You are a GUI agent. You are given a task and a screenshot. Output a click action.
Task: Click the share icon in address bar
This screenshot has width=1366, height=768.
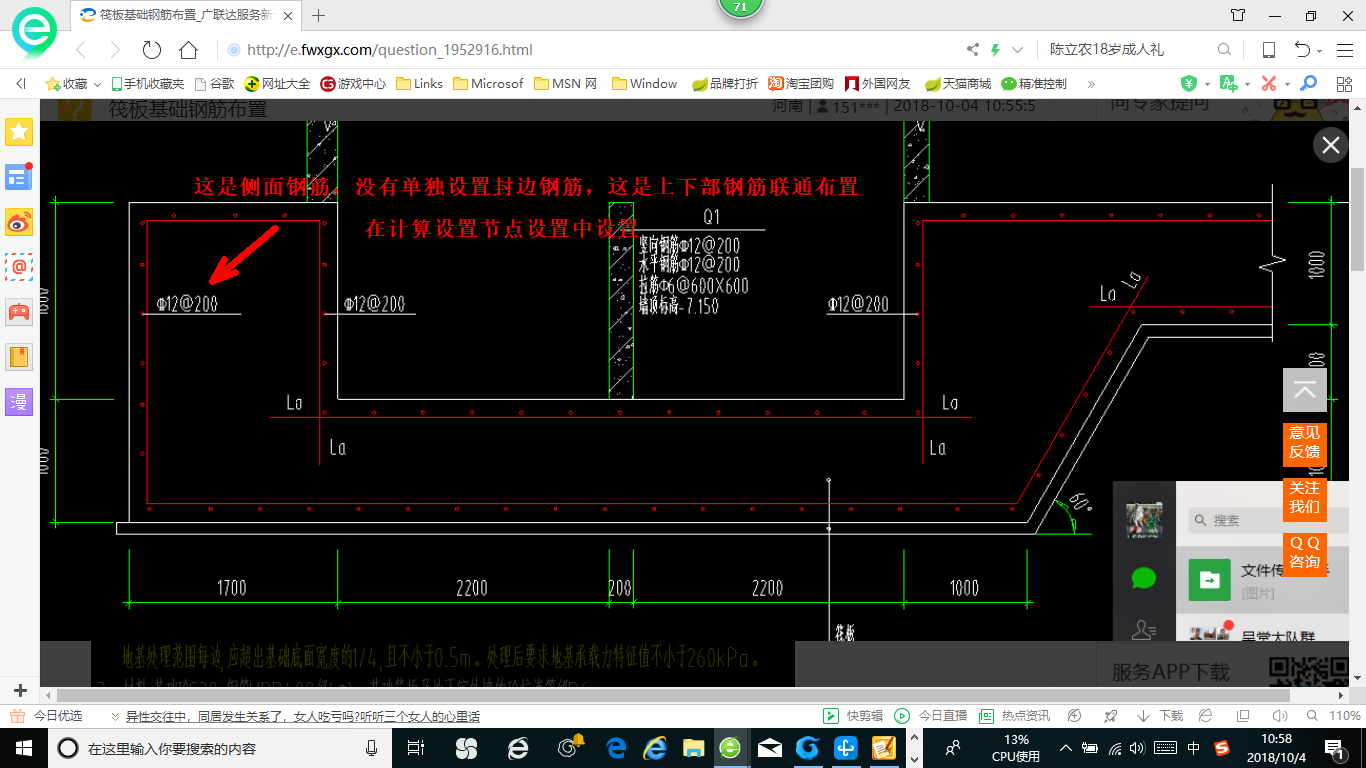click(x=973, y=50)
